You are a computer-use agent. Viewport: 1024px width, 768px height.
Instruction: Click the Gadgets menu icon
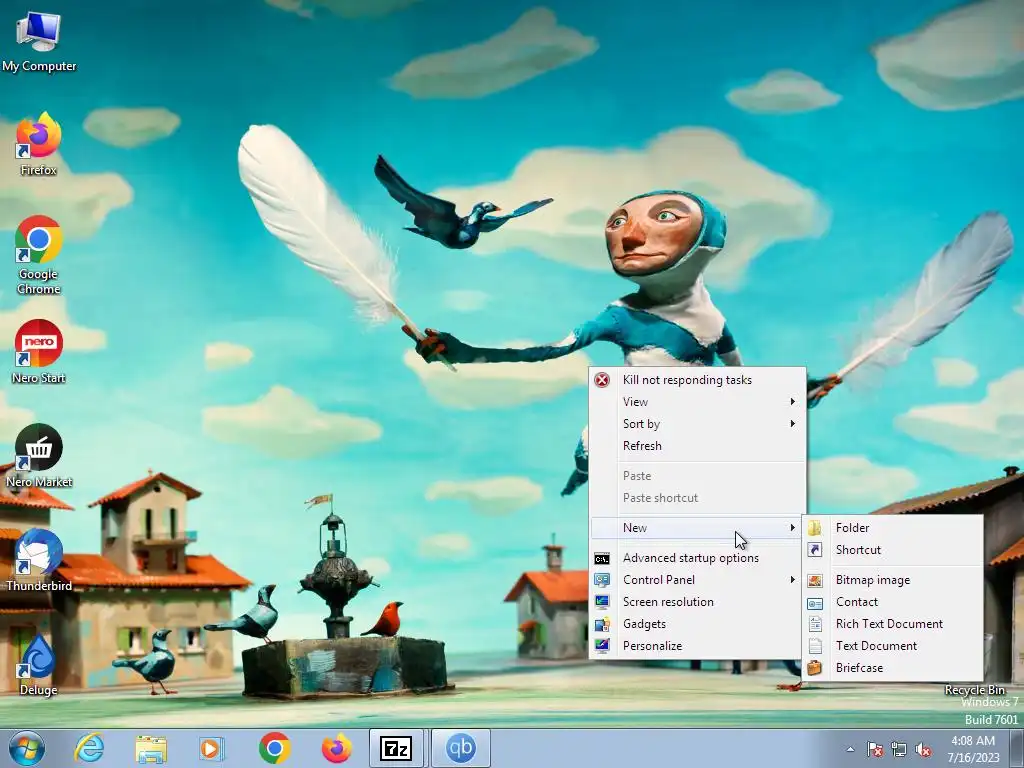pos(601,624)
